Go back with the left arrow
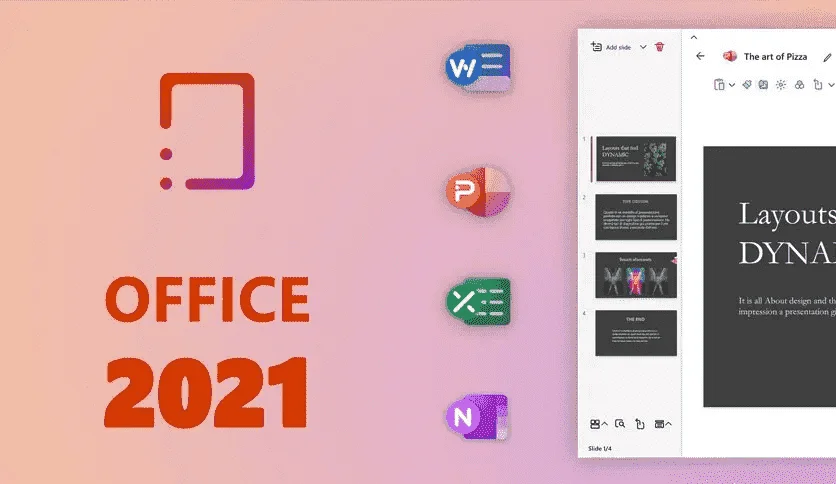This screenshot has width=836, height=484. tap(700, 56)
